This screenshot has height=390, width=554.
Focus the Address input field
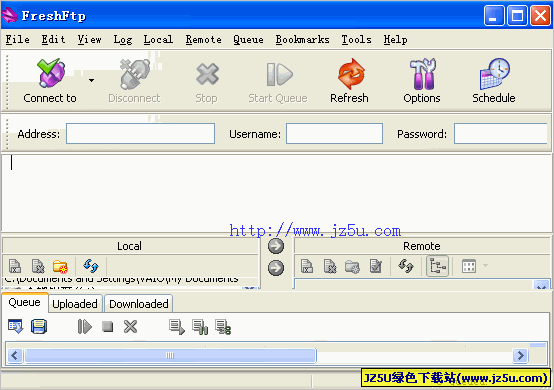point(140,134)
